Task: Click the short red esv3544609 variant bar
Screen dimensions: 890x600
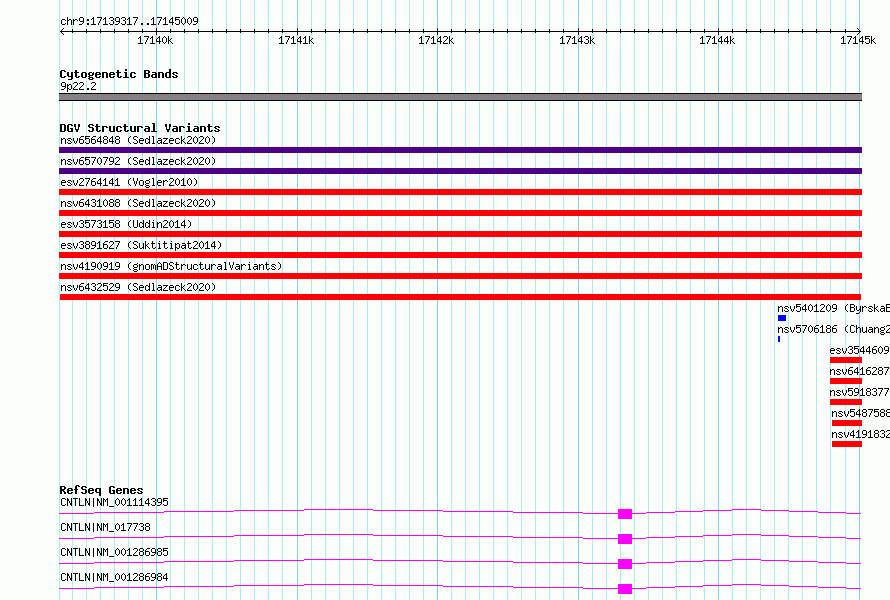Action: (846, 360)
